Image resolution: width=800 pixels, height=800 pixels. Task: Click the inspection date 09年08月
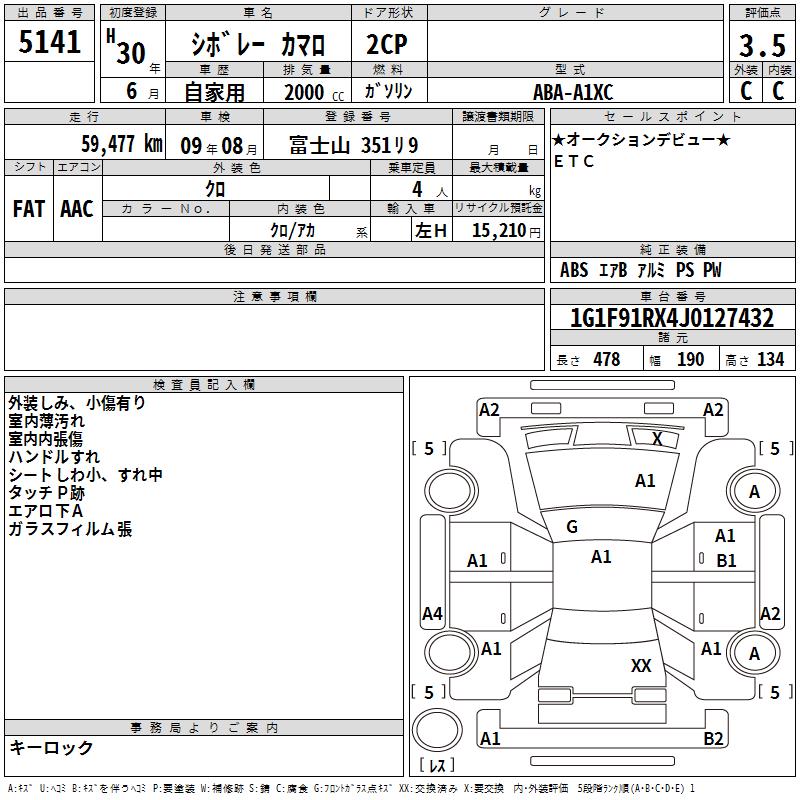[219, 146]
